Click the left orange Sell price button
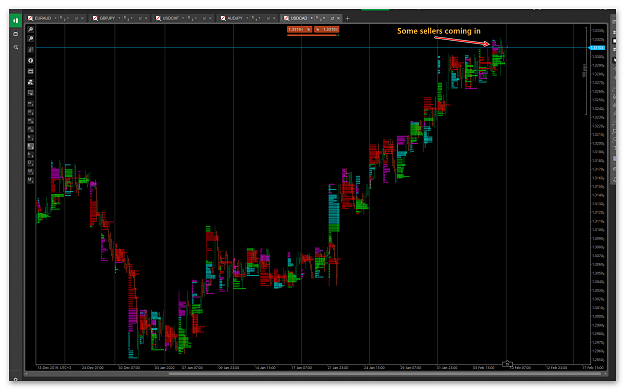 (x=299, y=30)
